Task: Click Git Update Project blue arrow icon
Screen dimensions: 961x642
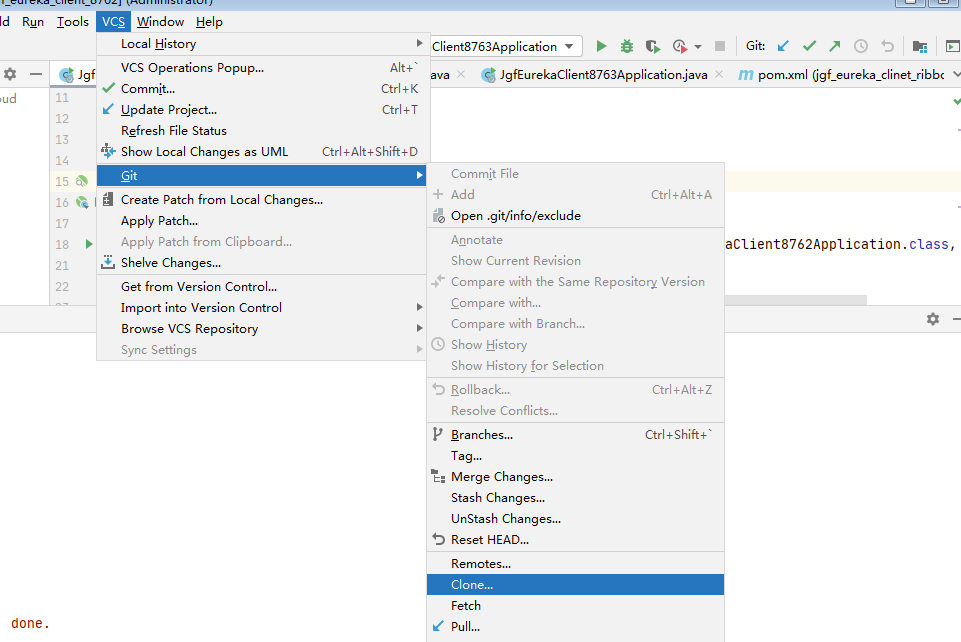Action: tap(783, 46)
